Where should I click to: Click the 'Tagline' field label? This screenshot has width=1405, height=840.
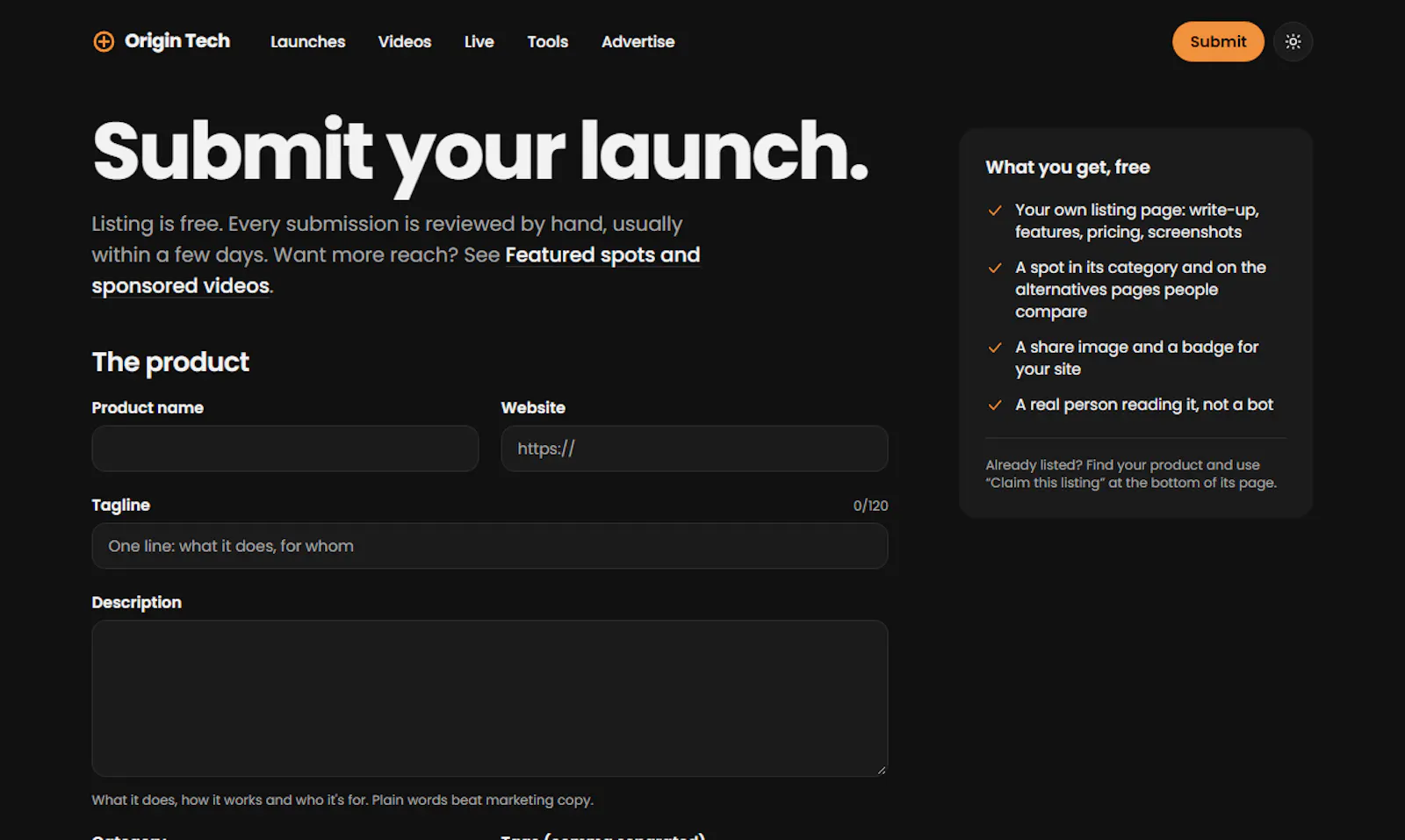point(121,505)
